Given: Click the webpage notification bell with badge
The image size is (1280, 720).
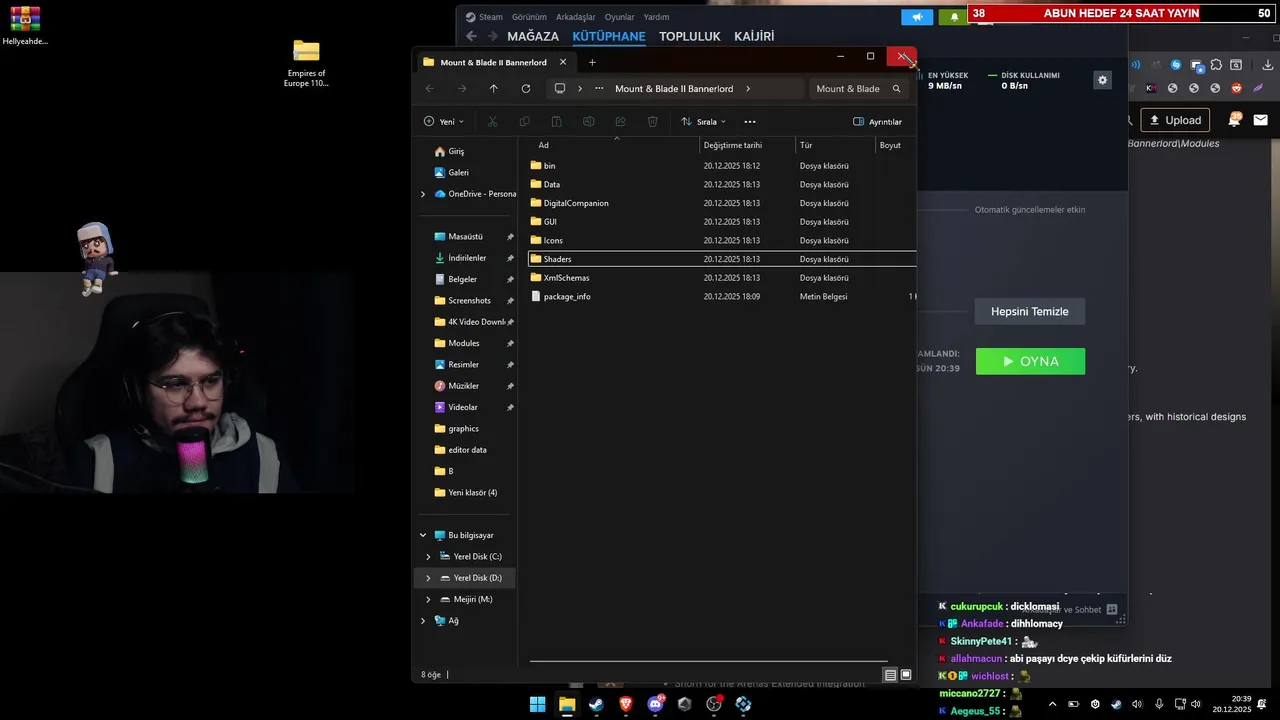Looking at the screenshot, I should [1235, 119].
